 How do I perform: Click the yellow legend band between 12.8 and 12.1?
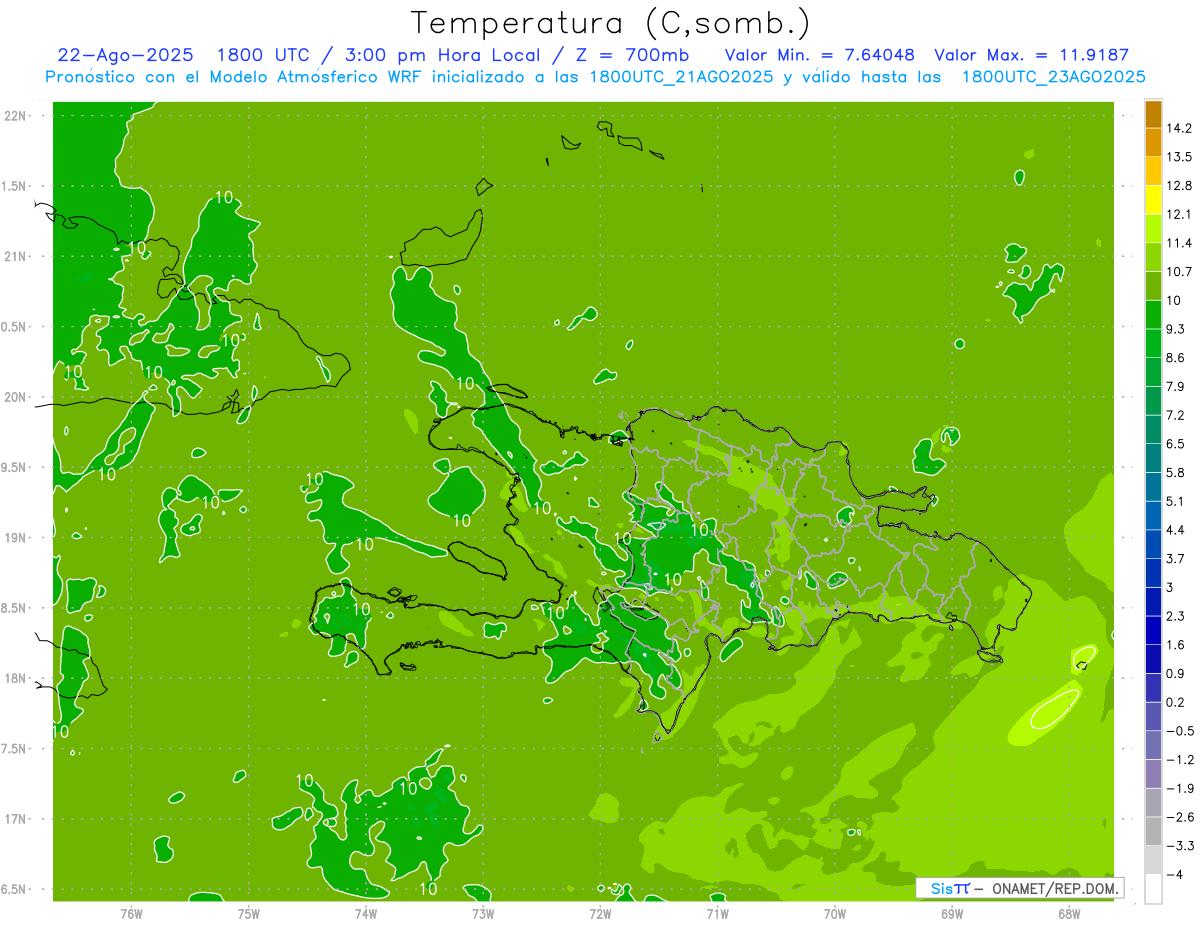coord(1153,200)
